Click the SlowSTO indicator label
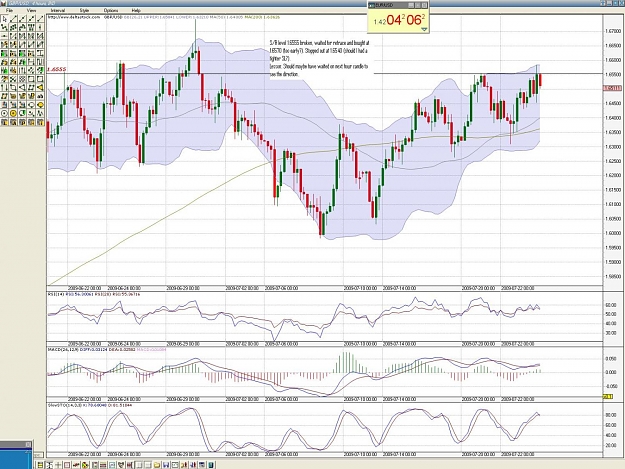The width and height of the screenshot is (625, 469). pos(65,405)
